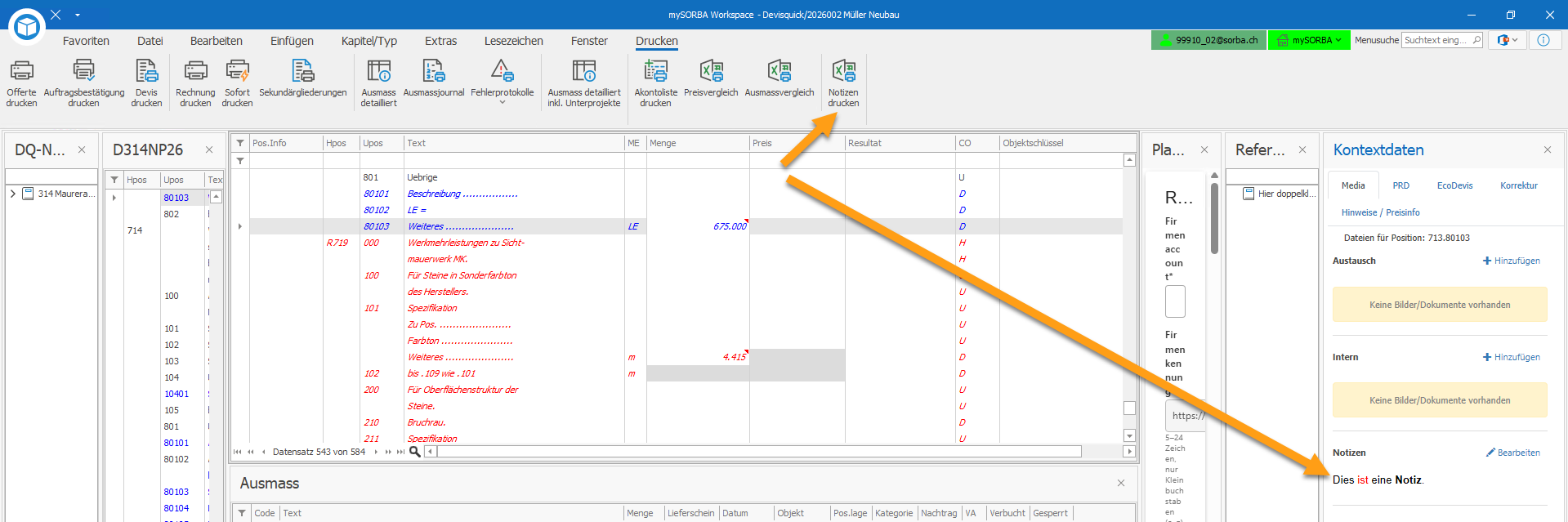
Task: Open quick access toolbar dropdown arrow
Action: coord(78,15)
